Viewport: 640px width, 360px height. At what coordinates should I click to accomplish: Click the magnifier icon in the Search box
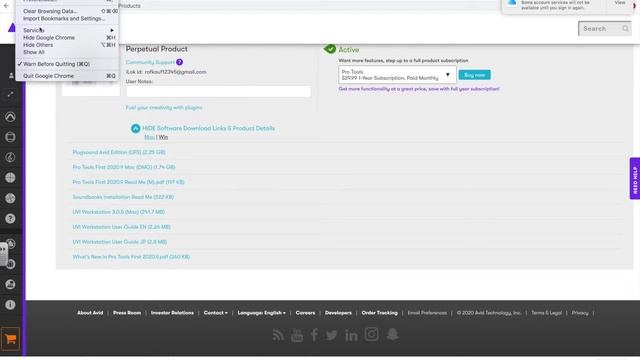point(625,29)
